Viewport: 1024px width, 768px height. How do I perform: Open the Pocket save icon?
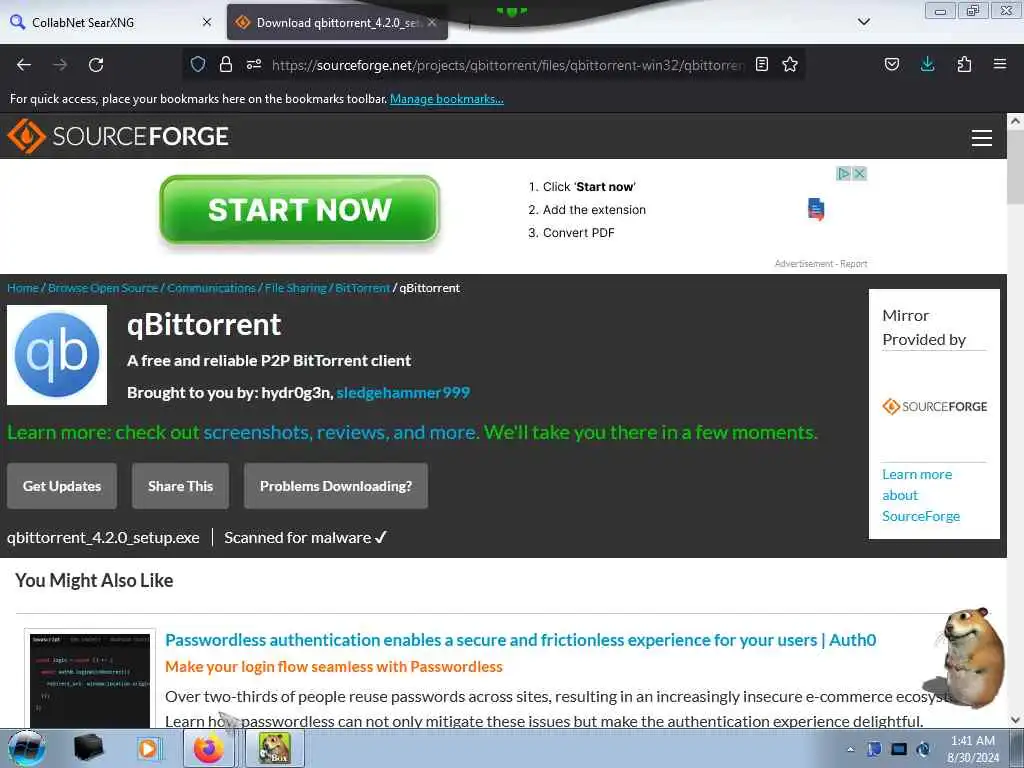coord(891,64)
